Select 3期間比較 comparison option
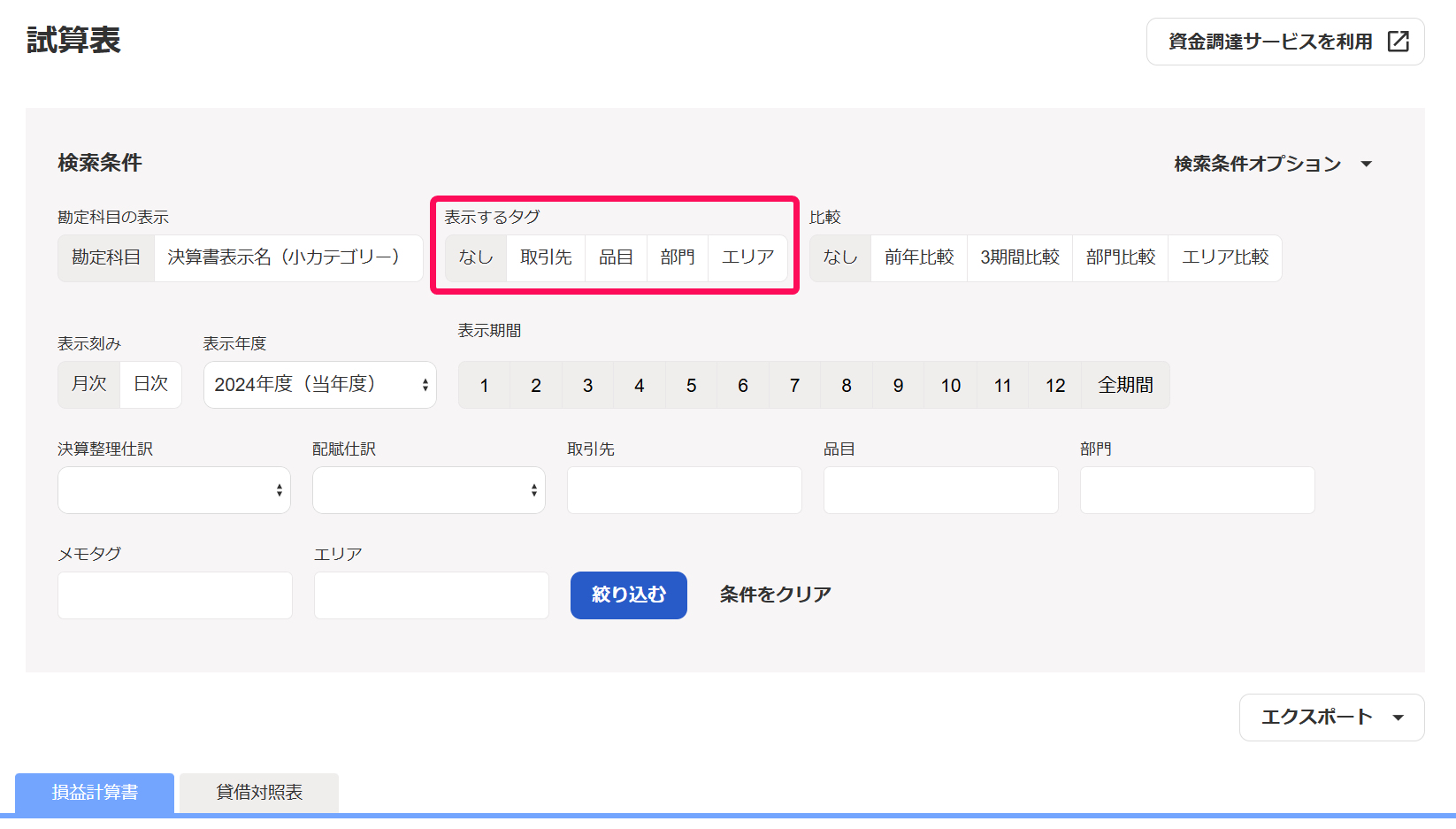 tap(1020, 257)
